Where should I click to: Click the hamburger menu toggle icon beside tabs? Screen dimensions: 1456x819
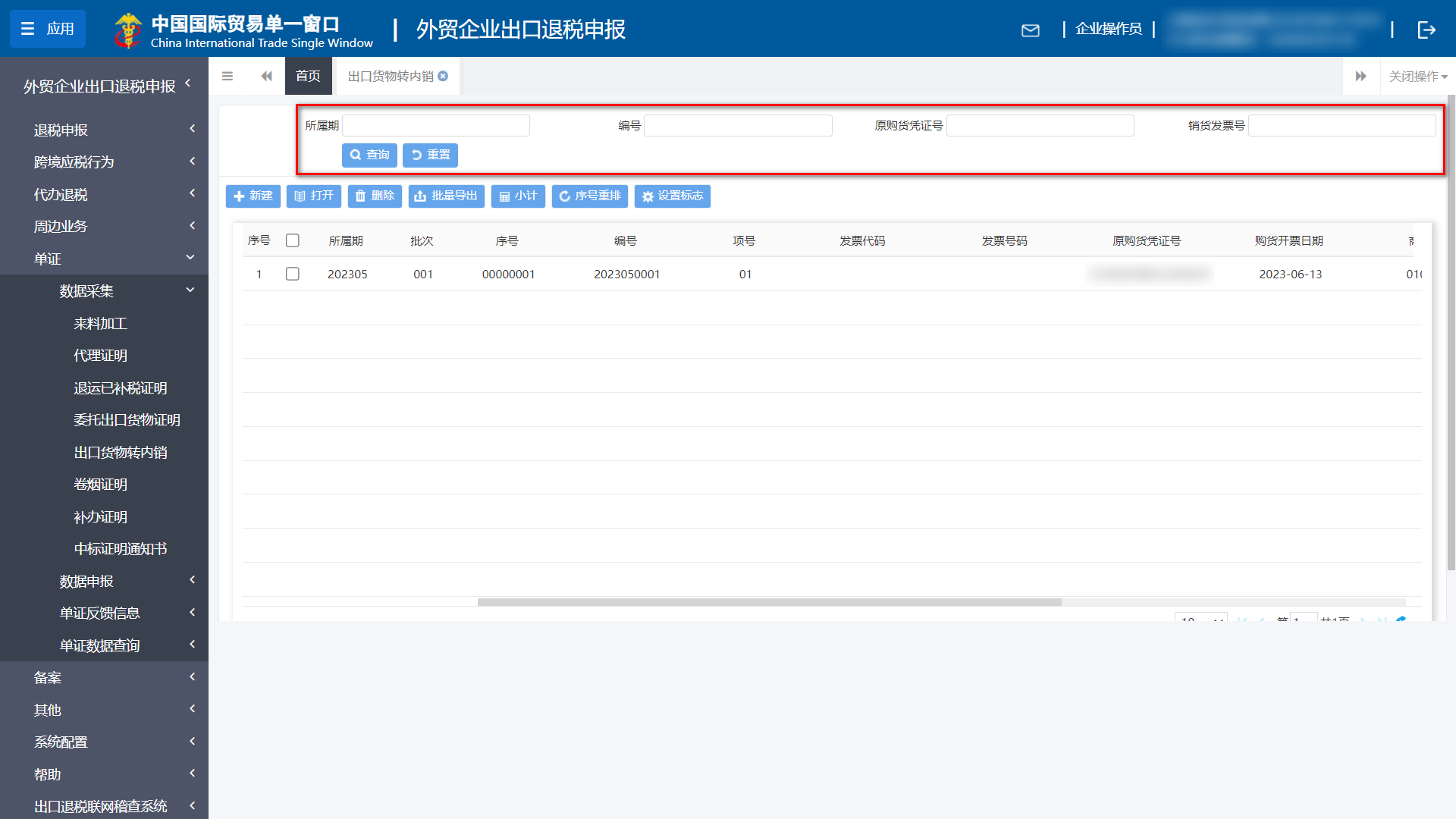[x=227, y=76]
